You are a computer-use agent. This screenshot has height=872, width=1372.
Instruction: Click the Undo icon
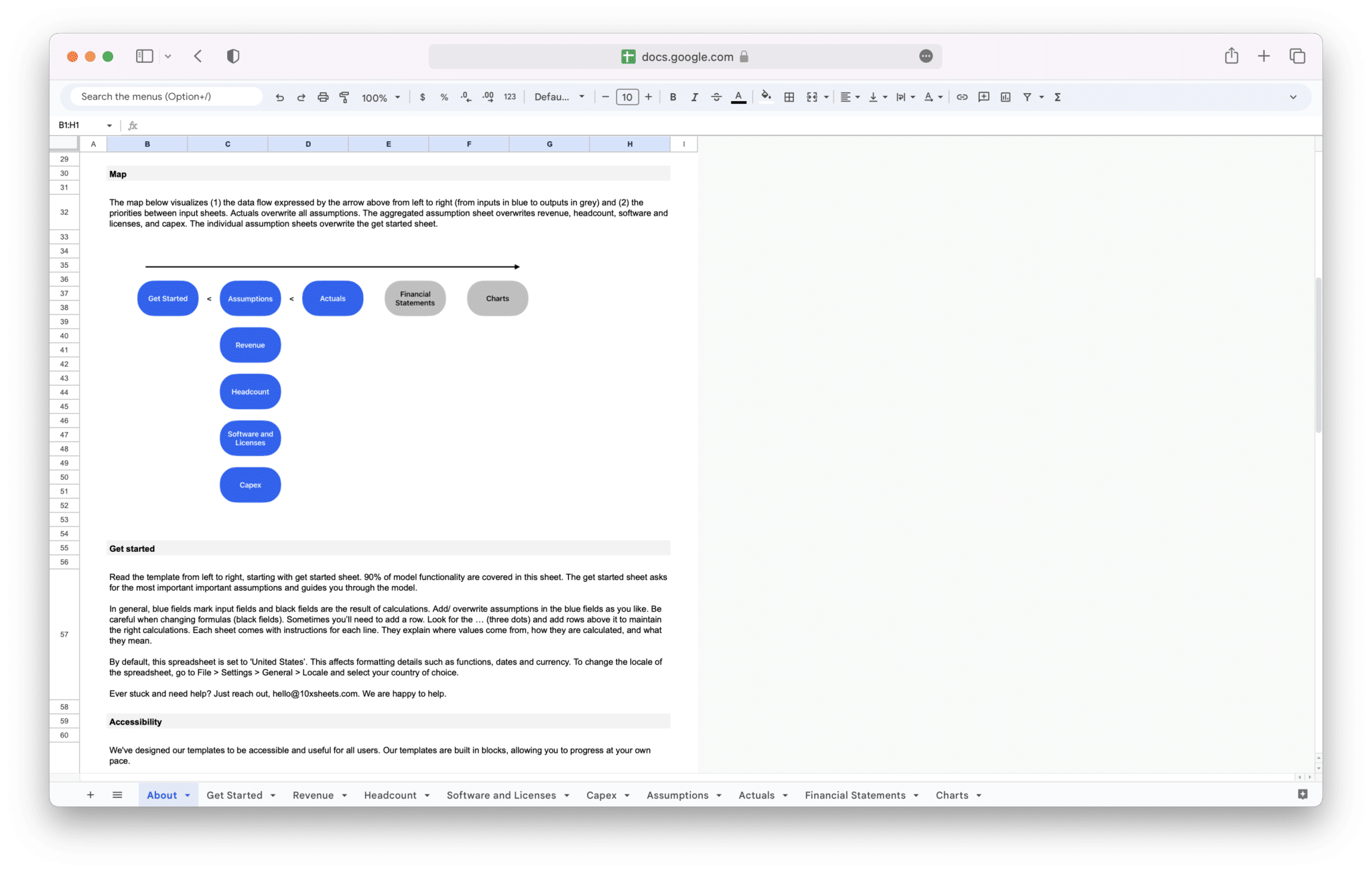pos(279,96)
